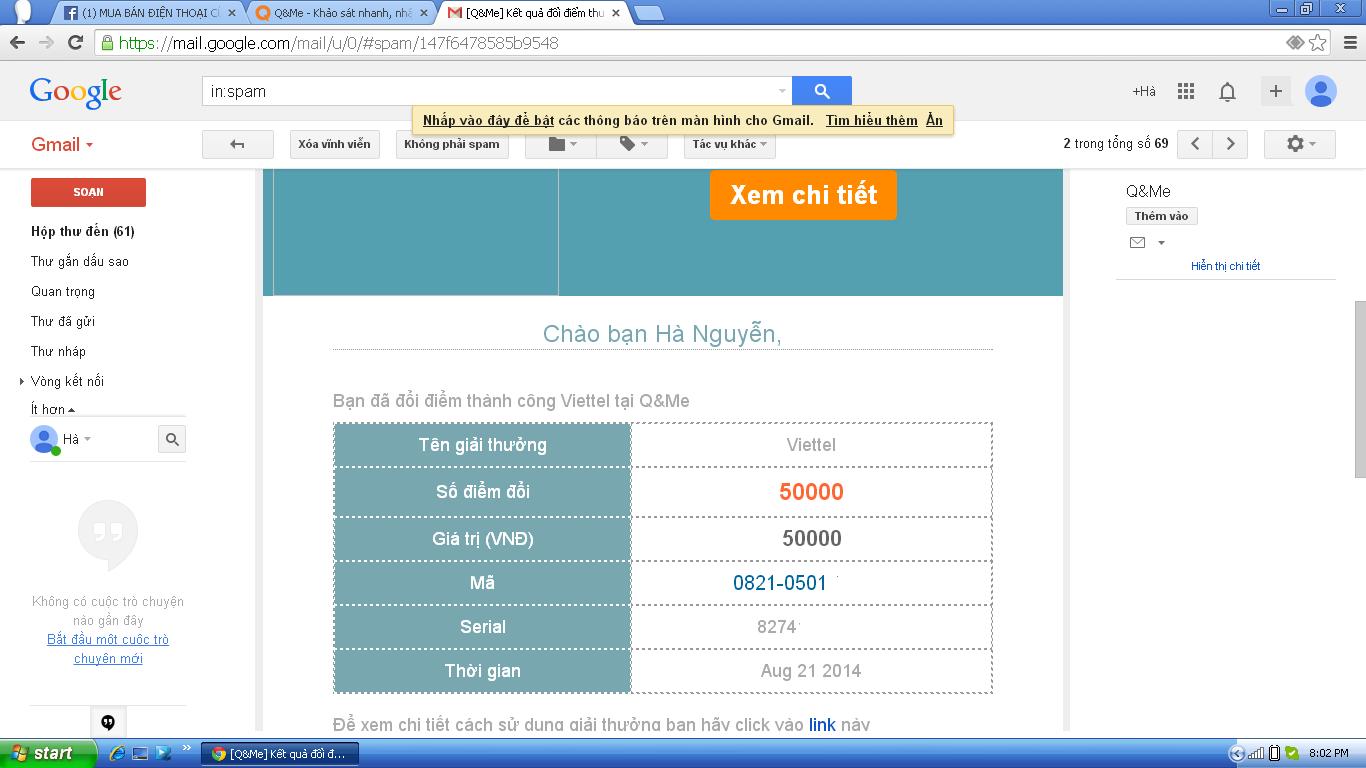Show the next conversation with the right chevron
Image resolution: width=1366 pixels, height=768 pixels.
[1230, 144]
